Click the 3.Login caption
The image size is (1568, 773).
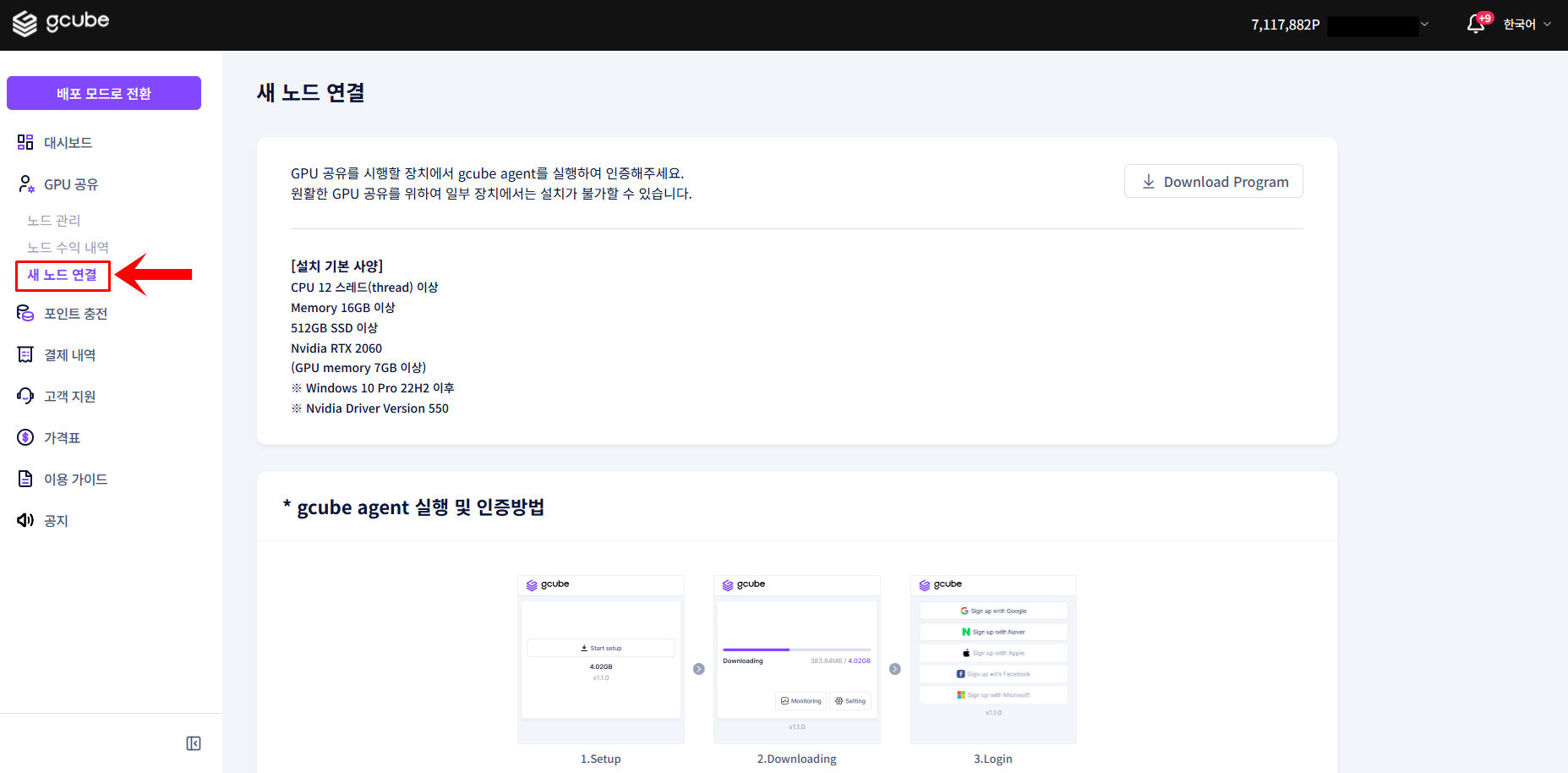pos(993,759)
